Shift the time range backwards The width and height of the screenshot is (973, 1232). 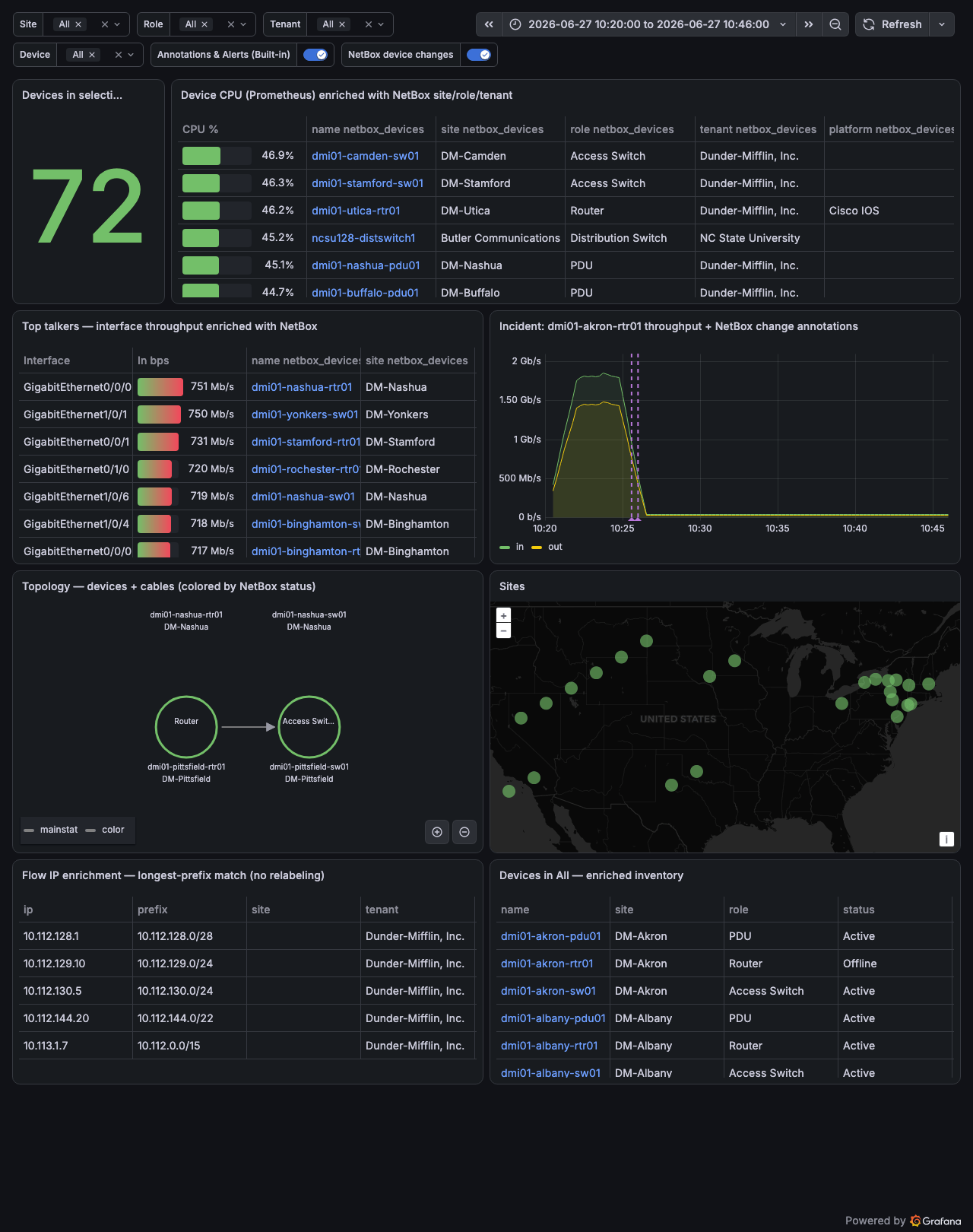[x=489, y=24]
